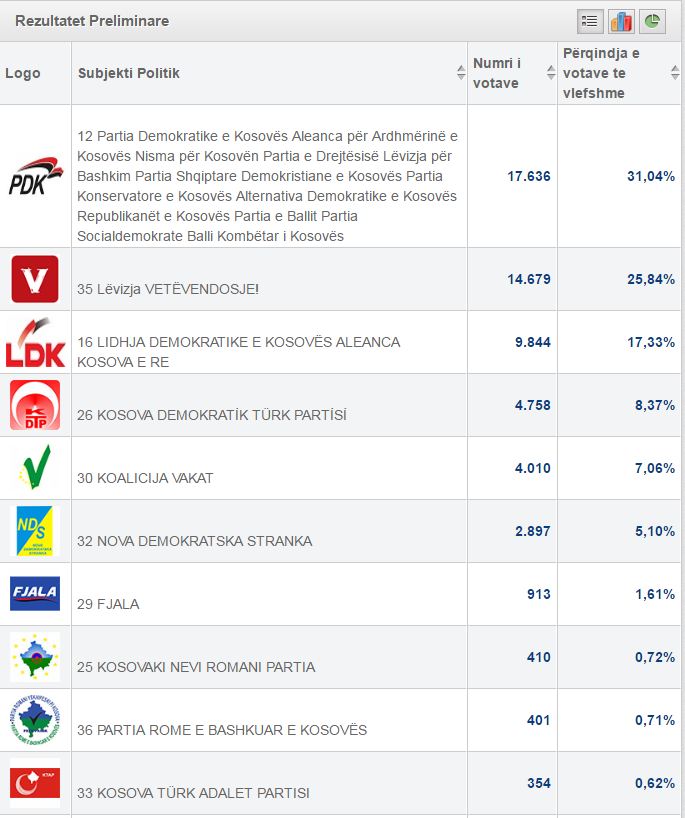Click the FJALA blue logo
This screenshot has width=685, height=818.
pyautogui.click(x=35, y=594)
